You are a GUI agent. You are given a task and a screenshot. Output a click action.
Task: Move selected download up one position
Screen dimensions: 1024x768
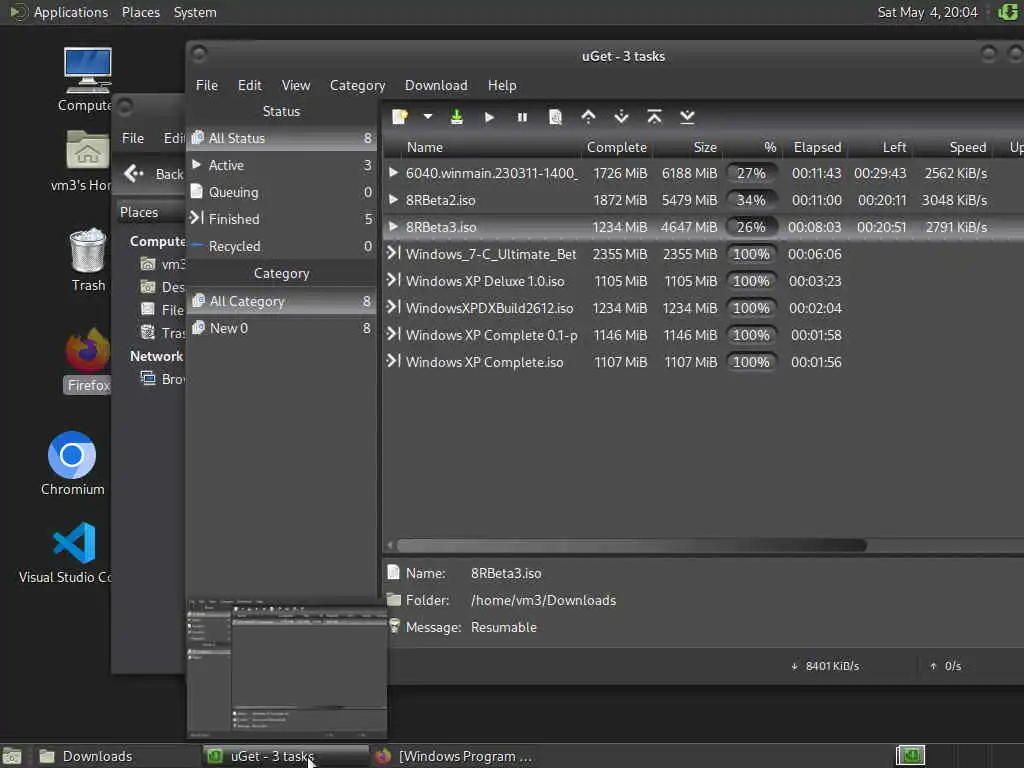(x=588, y=117)
